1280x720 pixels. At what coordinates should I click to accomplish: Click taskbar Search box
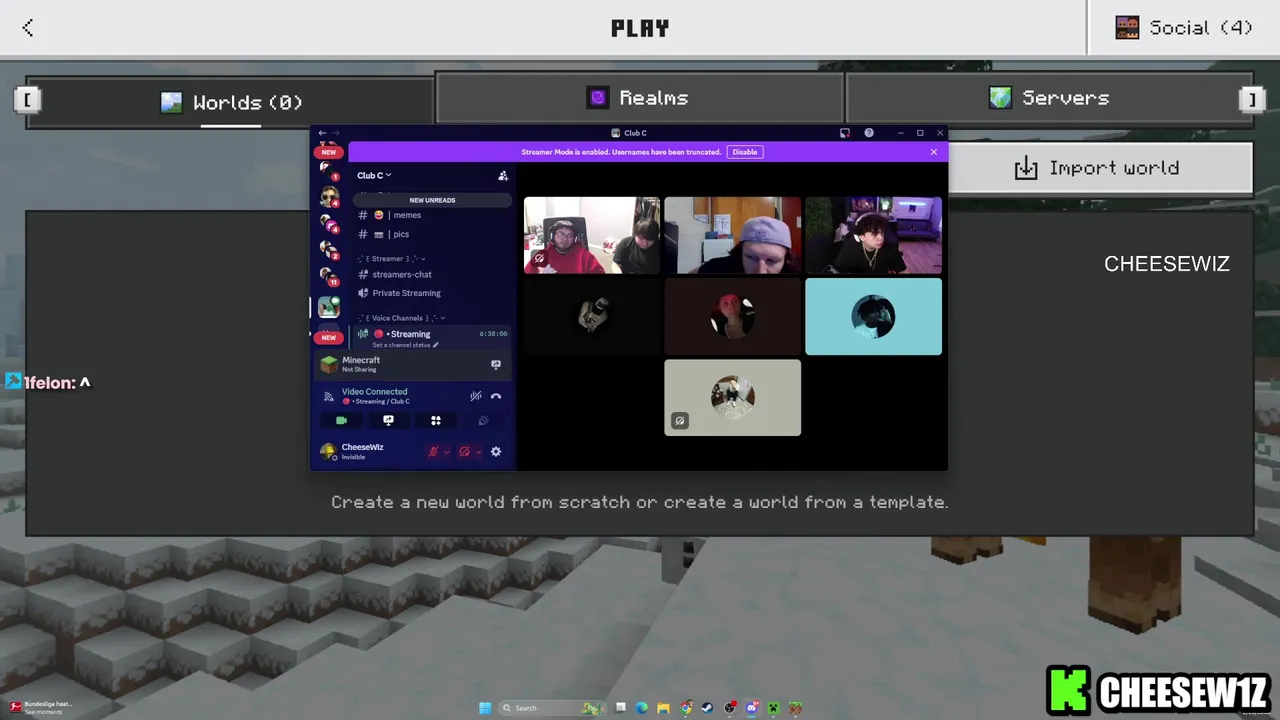(552, 708)
